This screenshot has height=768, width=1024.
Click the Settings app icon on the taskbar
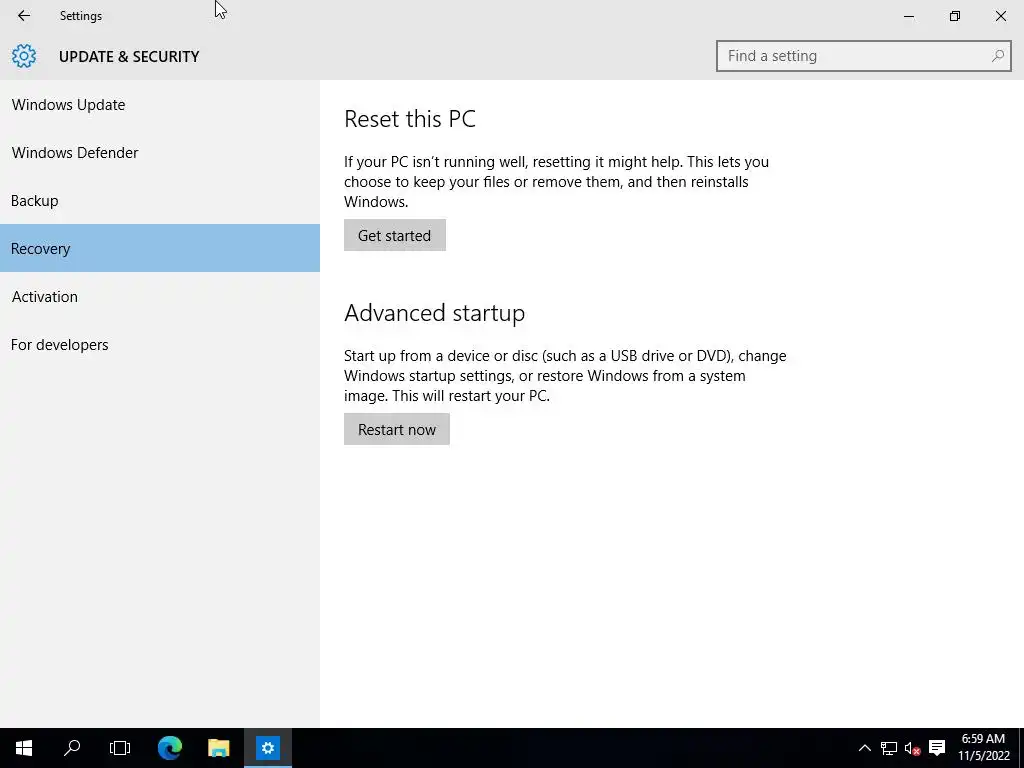[x=268, y=748]
